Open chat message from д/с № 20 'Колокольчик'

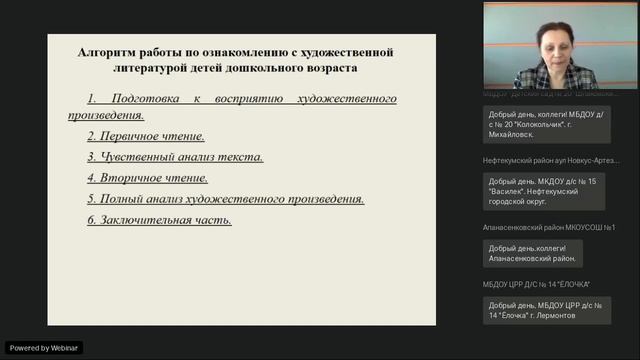[x=547, y=124]
